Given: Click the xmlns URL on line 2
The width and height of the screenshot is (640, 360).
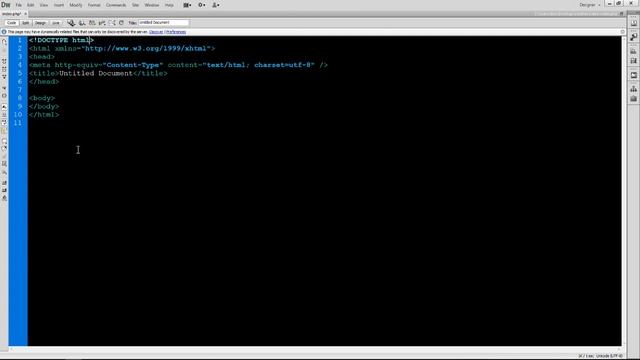Looking at the screenshot, I should pos(147,49).
